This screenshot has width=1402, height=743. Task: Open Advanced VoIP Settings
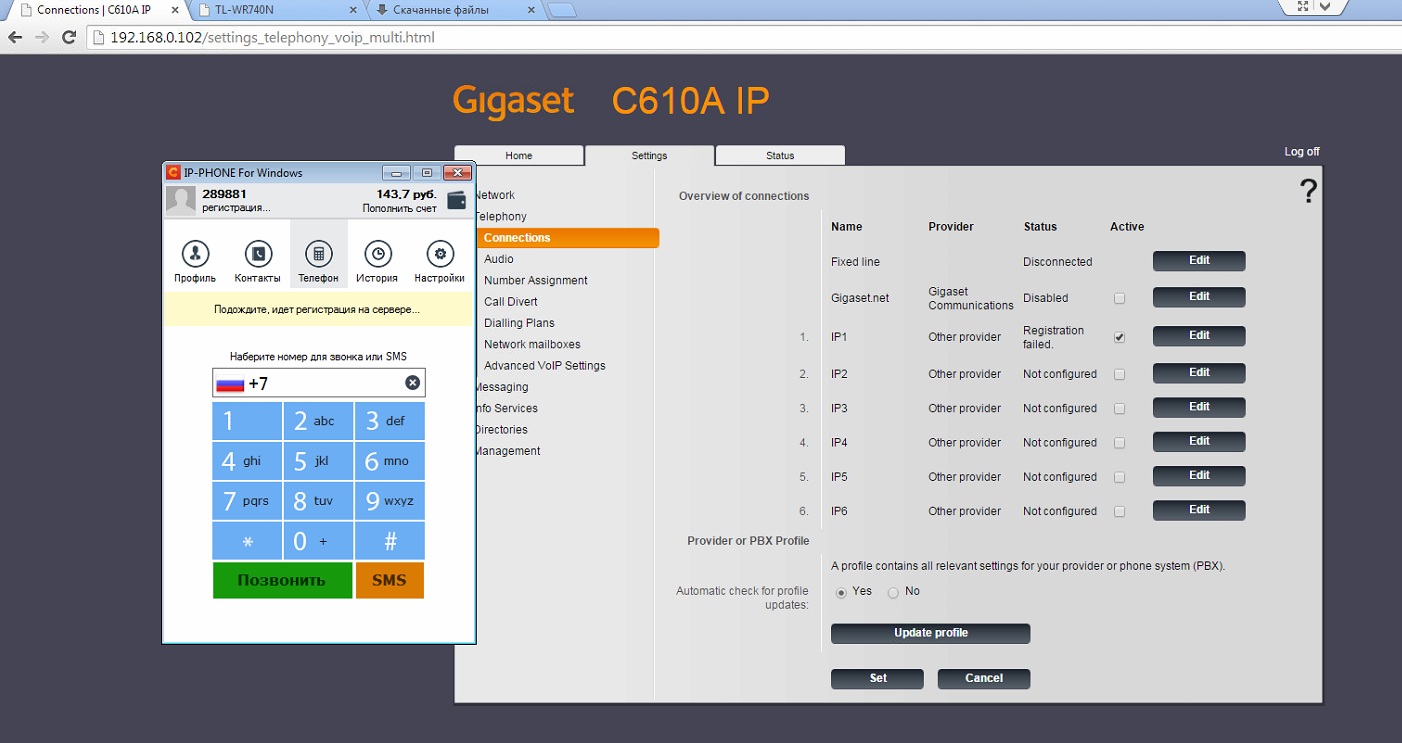[545, 366]
